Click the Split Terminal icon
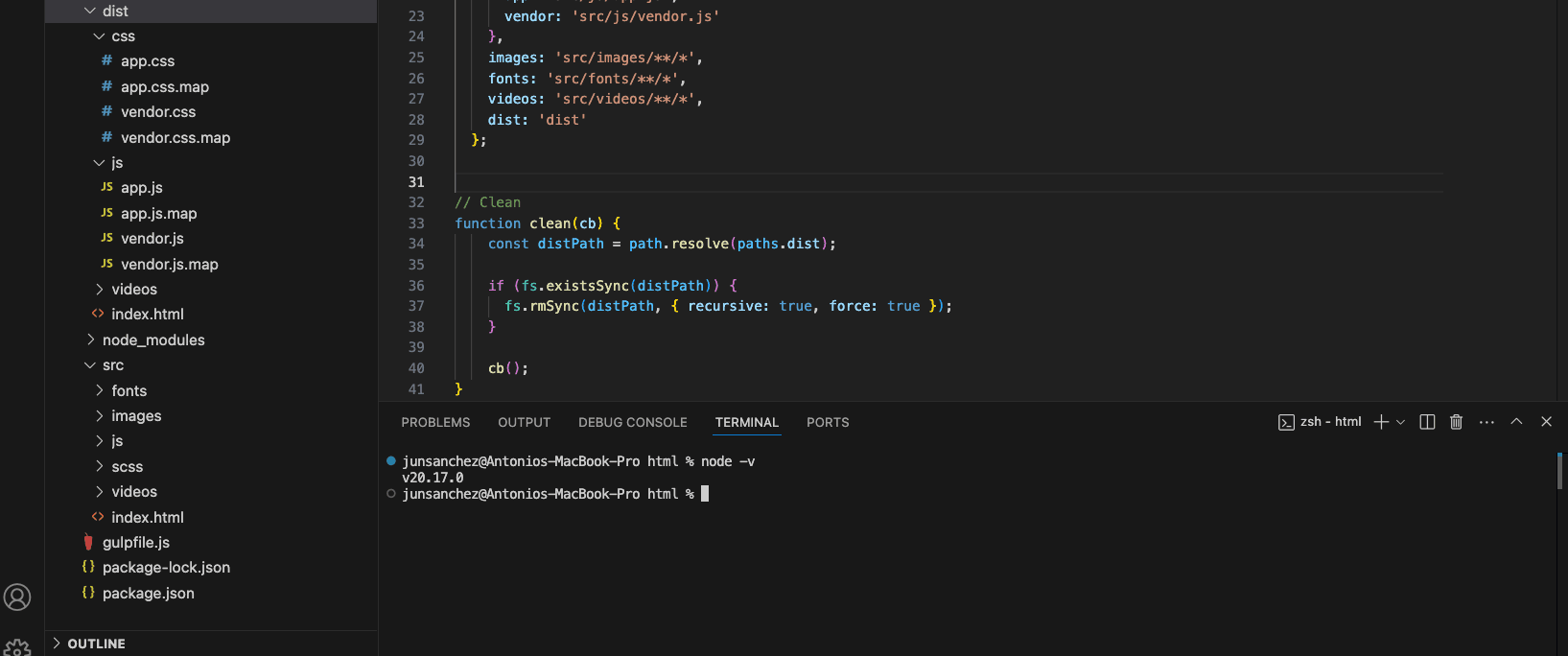Viewport: 1568px width, 656px height. (x=1427, y=422)
